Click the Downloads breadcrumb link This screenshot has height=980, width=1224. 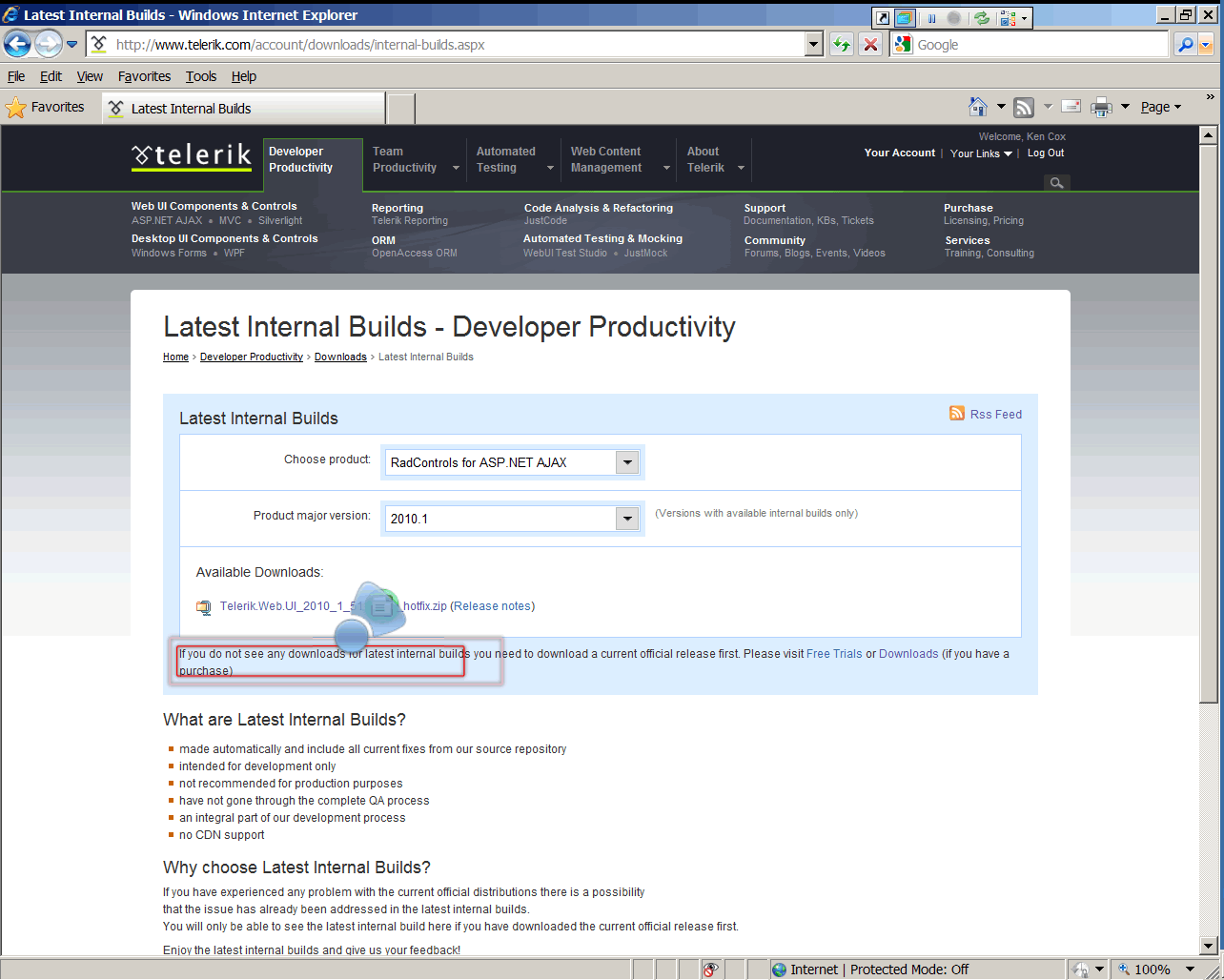[340, 357]
